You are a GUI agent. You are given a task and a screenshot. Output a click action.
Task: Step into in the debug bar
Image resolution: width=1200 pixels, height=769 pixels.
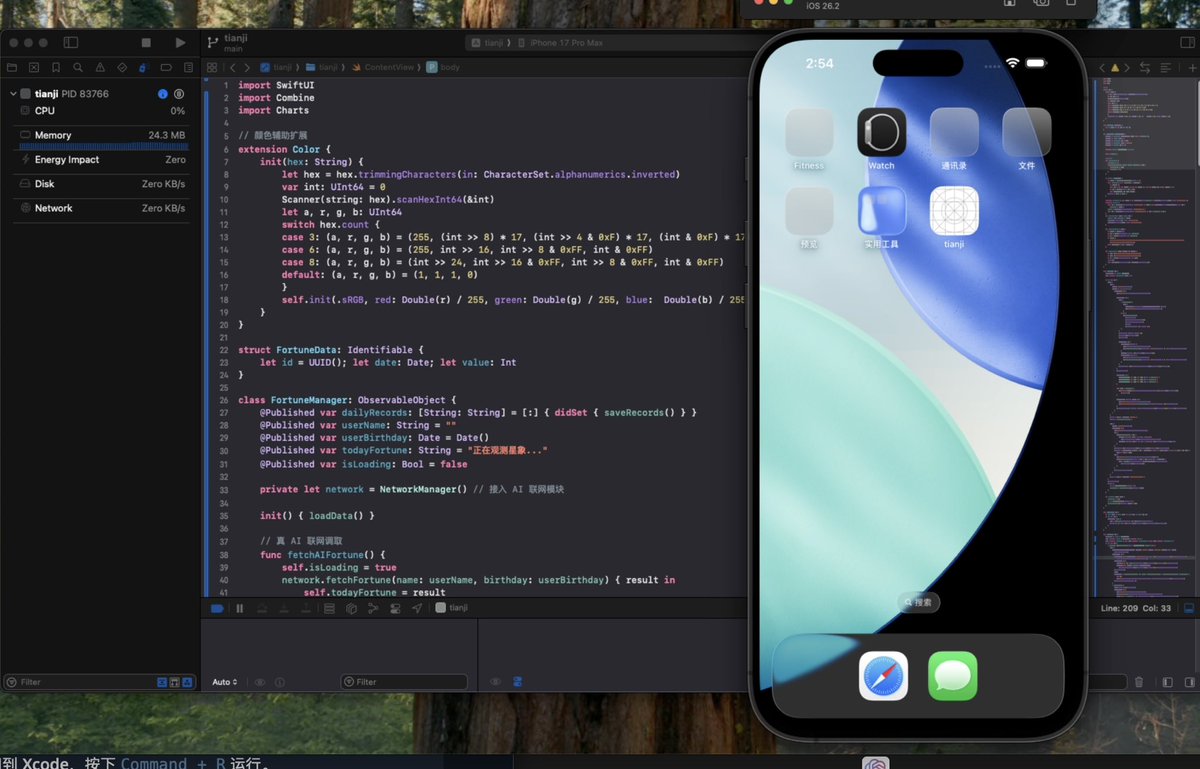pos(284,608)
